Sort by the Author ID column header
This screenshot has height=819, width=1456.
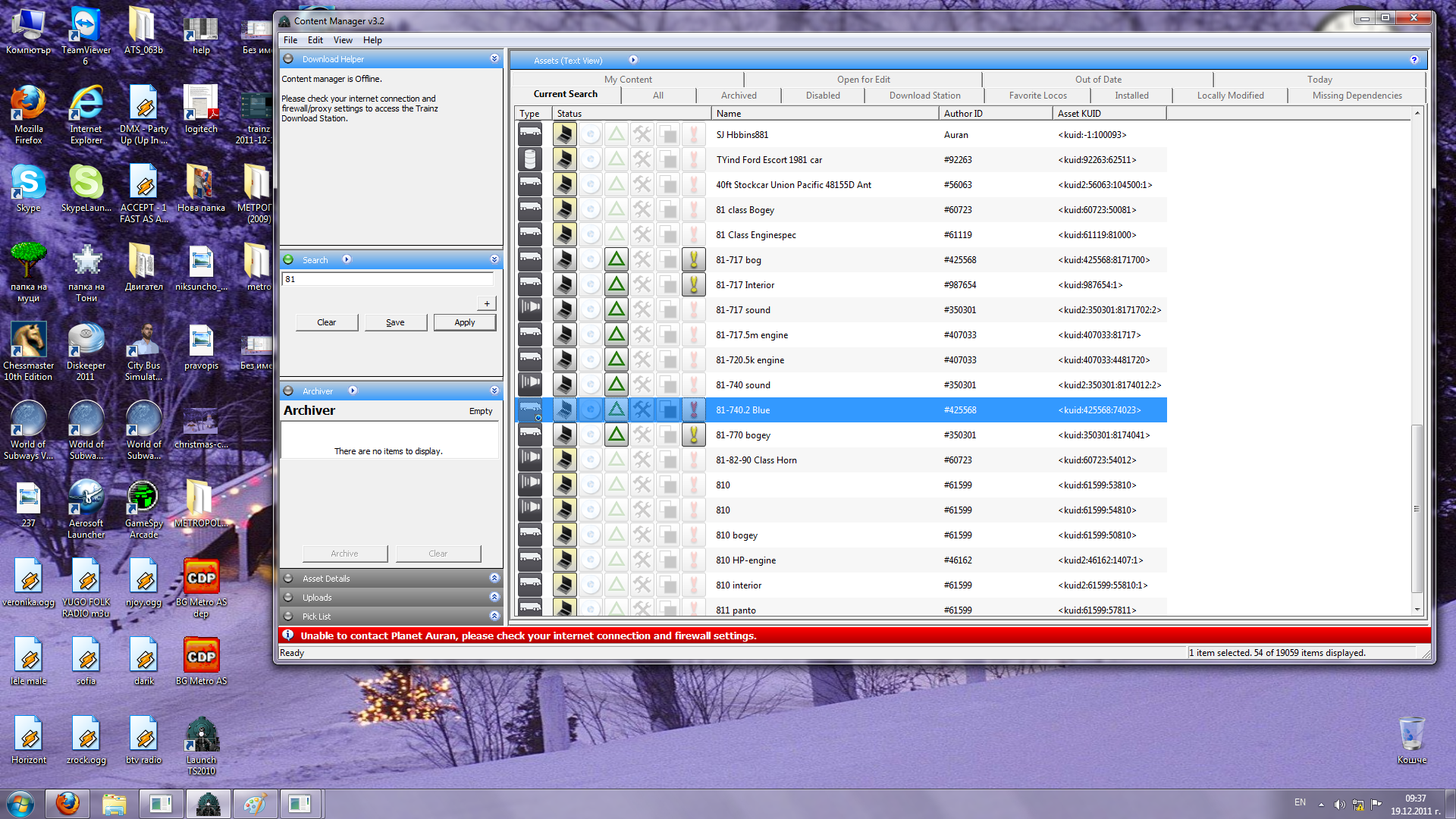995,114
